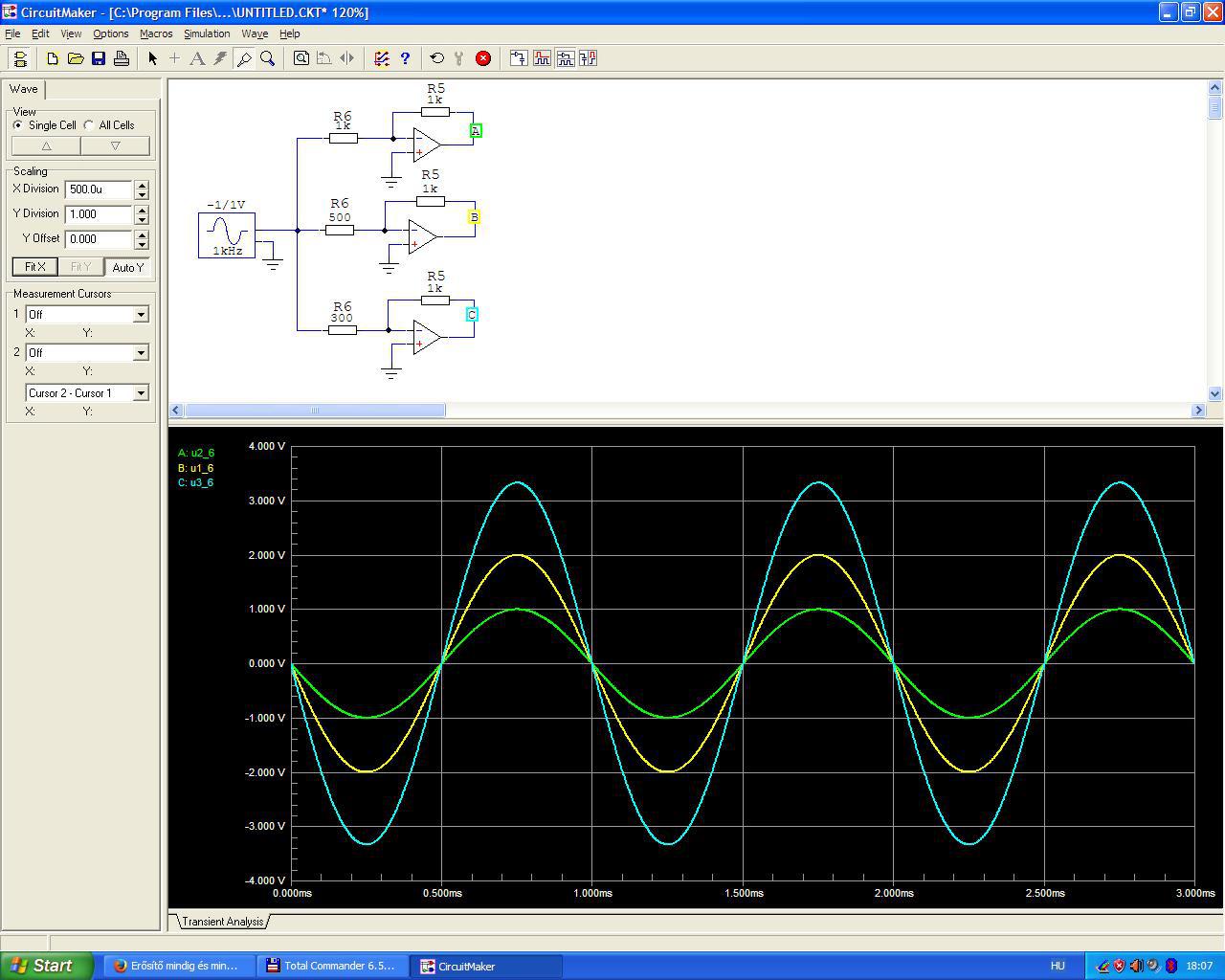
Task: Click the text label tool (A)
Action: tap(197, 58)
